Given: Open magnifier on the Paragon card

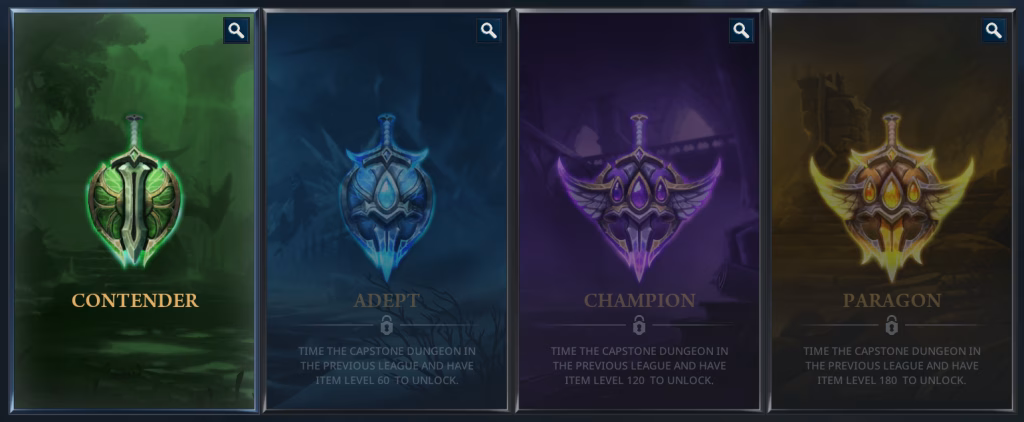Looking at the screenshot, I should 994,30.
